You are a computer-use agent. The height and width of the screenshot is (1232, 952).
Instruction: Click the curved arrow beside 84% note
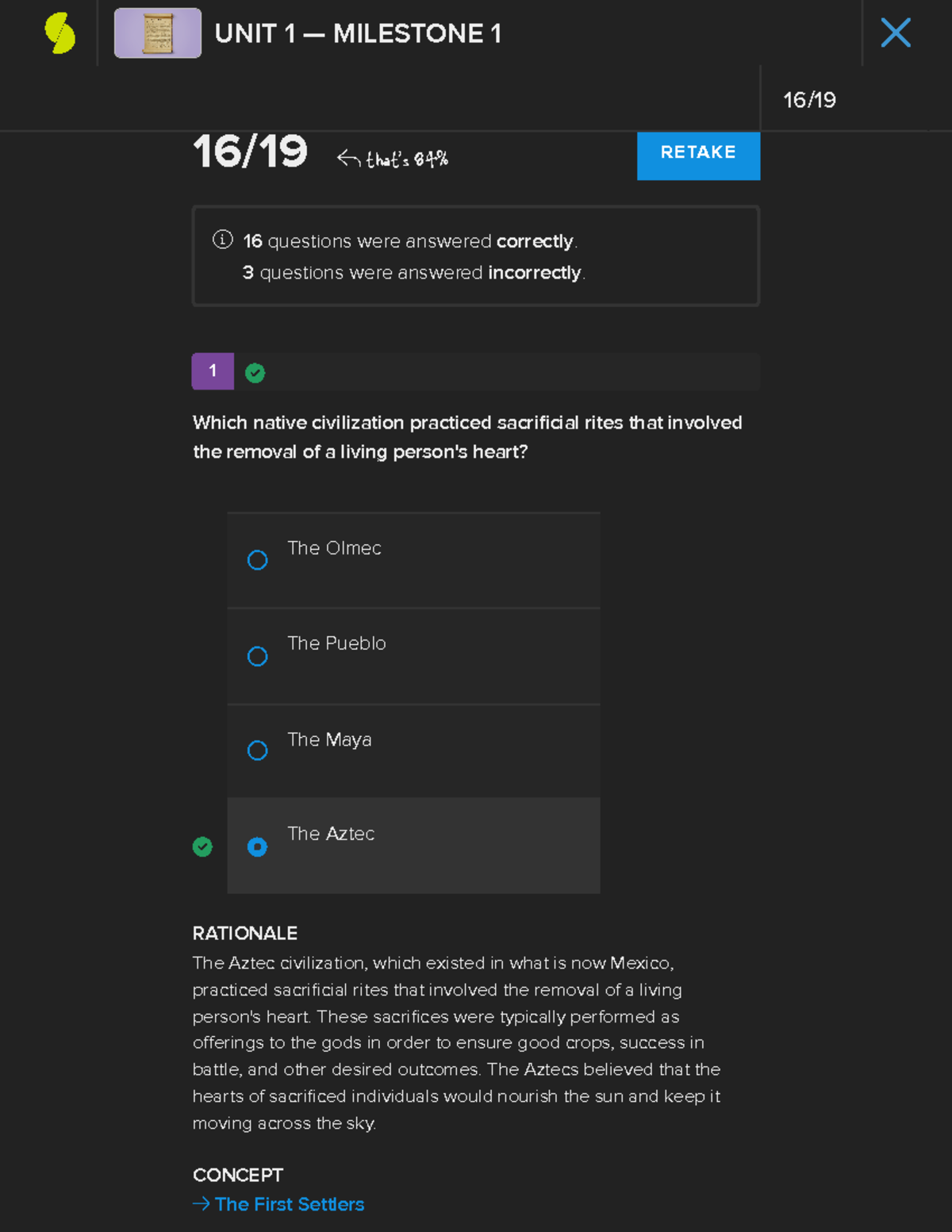348,159
